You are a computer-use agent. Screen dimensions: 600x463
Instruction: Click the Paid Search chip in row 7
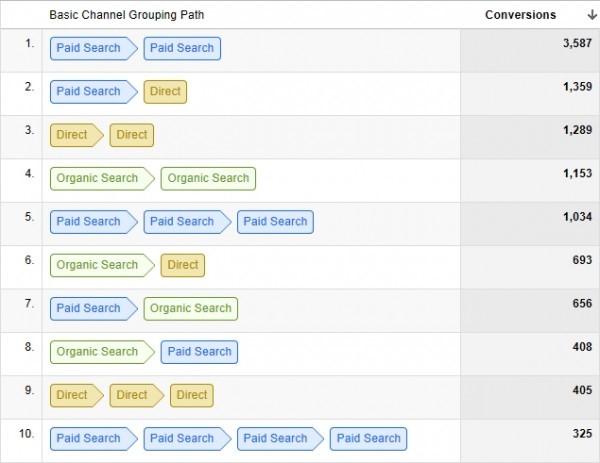coord(93,308)
